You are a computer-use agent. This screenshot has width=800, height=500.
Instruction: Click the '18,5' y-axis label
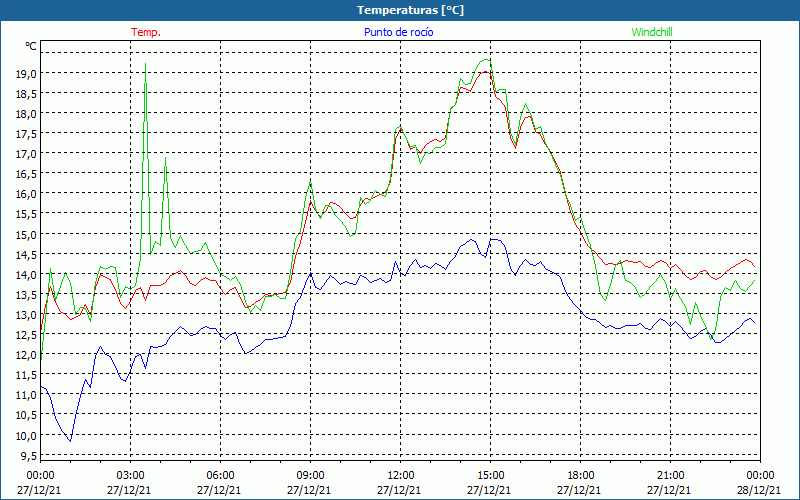(27, 94)
